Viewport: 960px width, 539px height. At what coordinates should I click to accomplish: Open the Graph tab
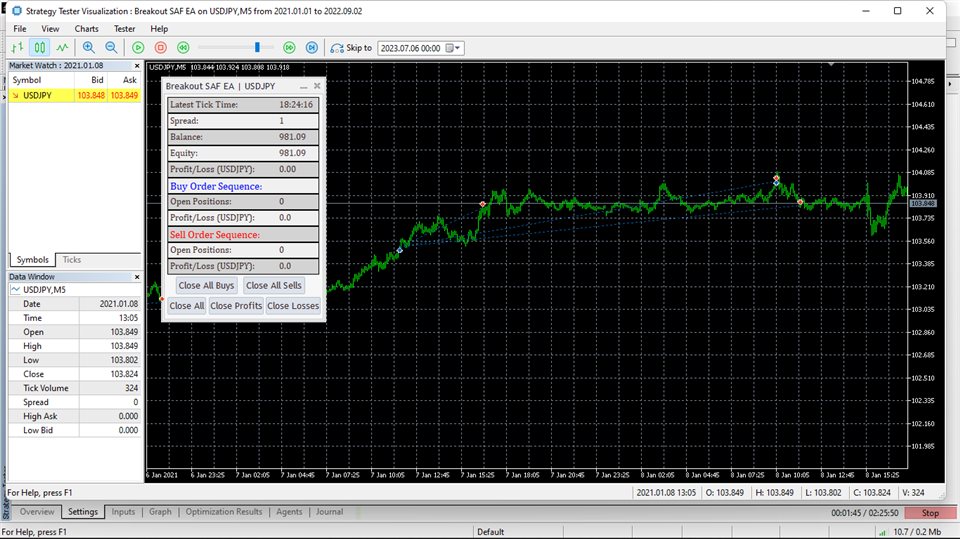(x=160, y=511)
